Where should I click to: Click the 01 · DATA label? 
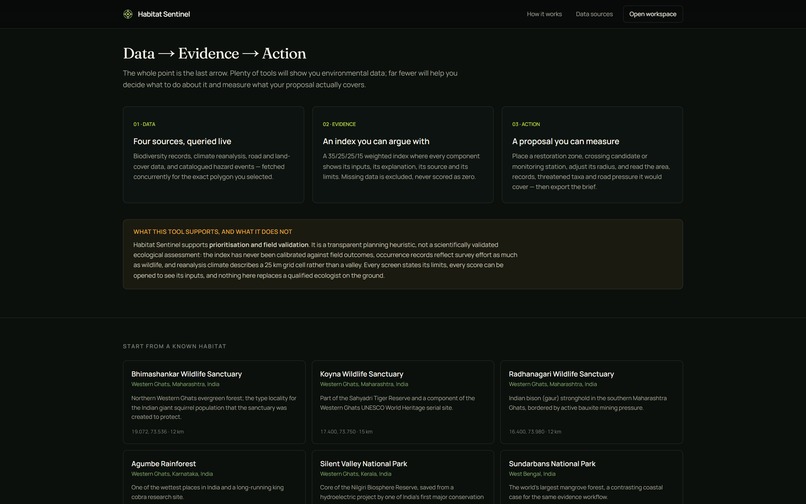point(144,124)
